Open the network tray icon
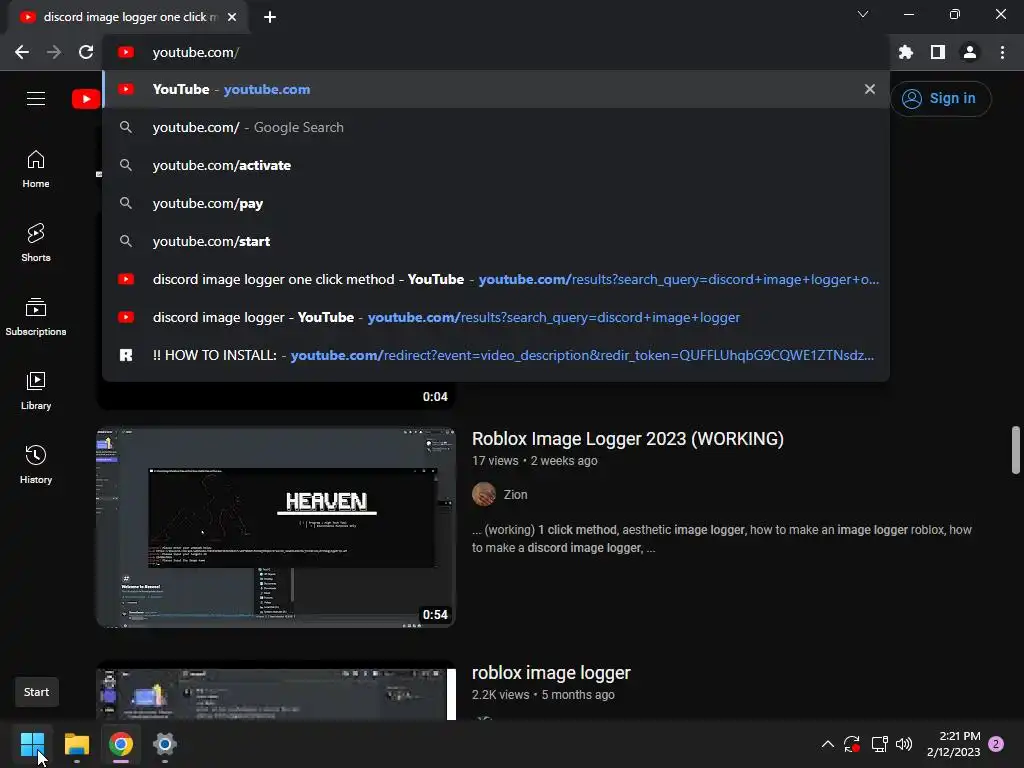 coord(879,744)
